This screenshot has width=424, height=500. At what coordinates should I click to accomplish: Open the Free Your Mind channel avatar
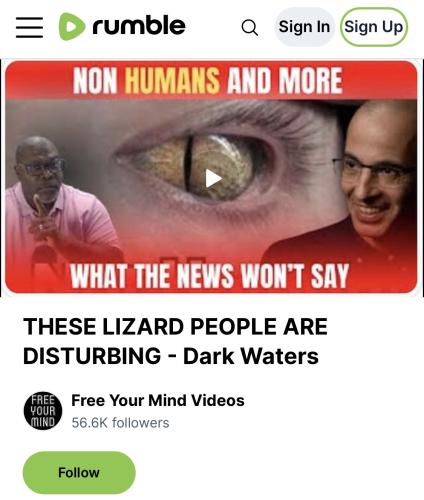43,411
